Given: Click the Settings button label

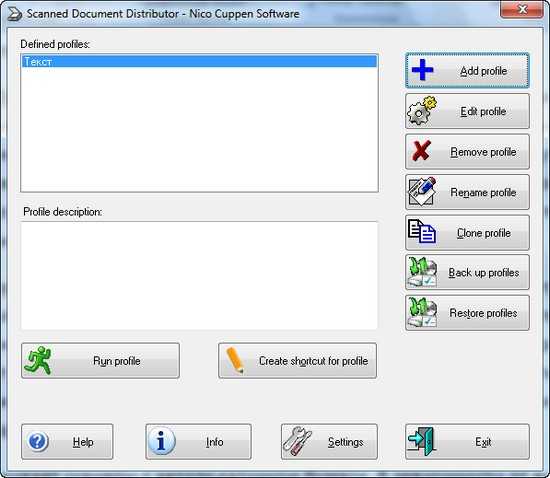Looking at the screenshot, I should pyautogui.click(x=346, y=442).
